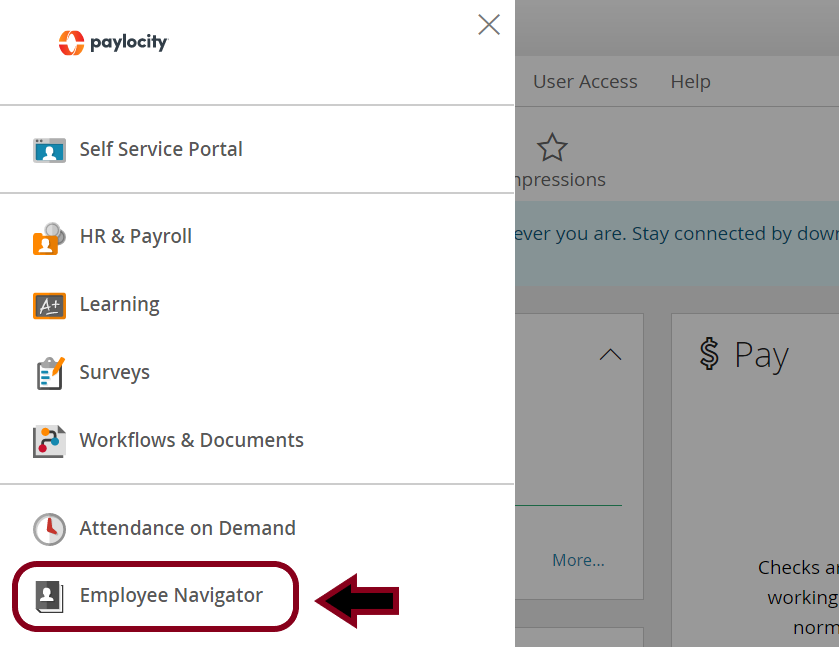Collapse the card using up chevron
The height and width of the screenshot is (647, 839).
tap(610, 354)
